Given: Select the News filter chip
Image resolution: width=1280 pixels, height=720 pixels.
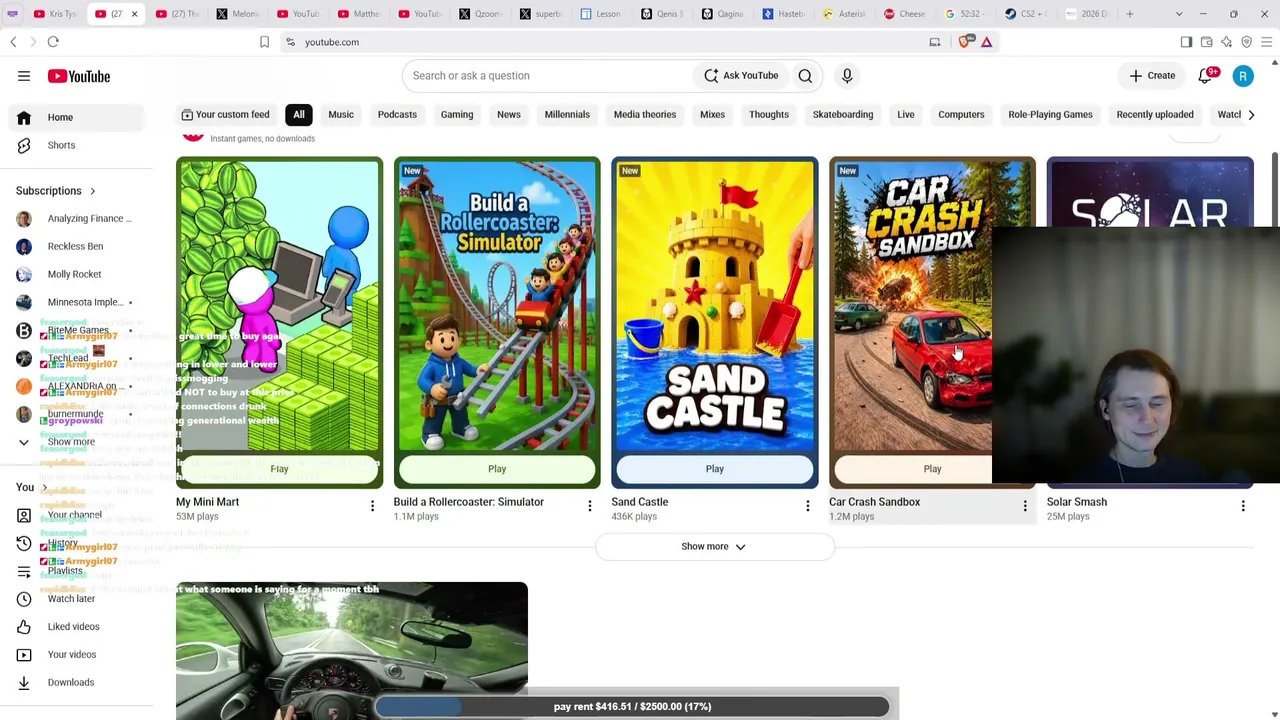Looking at the screenshot, I should coord(509,115).
